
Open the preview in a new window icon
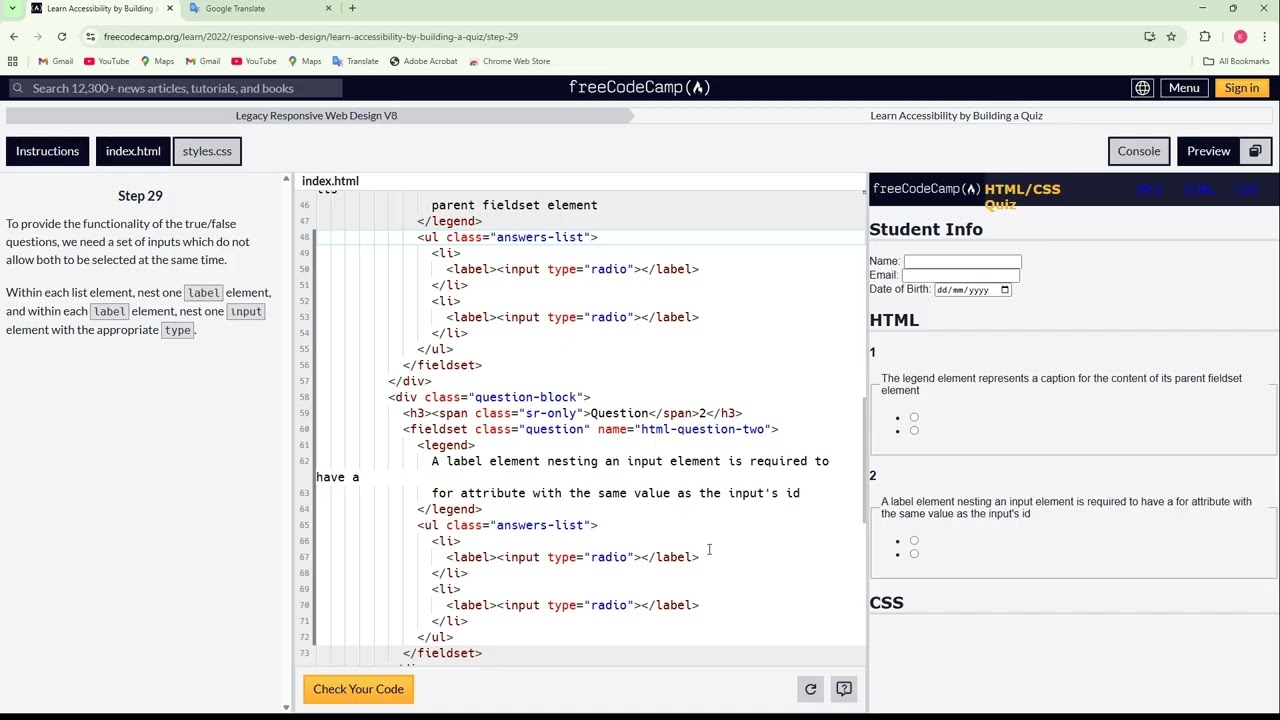click(x=1255, y=151)
